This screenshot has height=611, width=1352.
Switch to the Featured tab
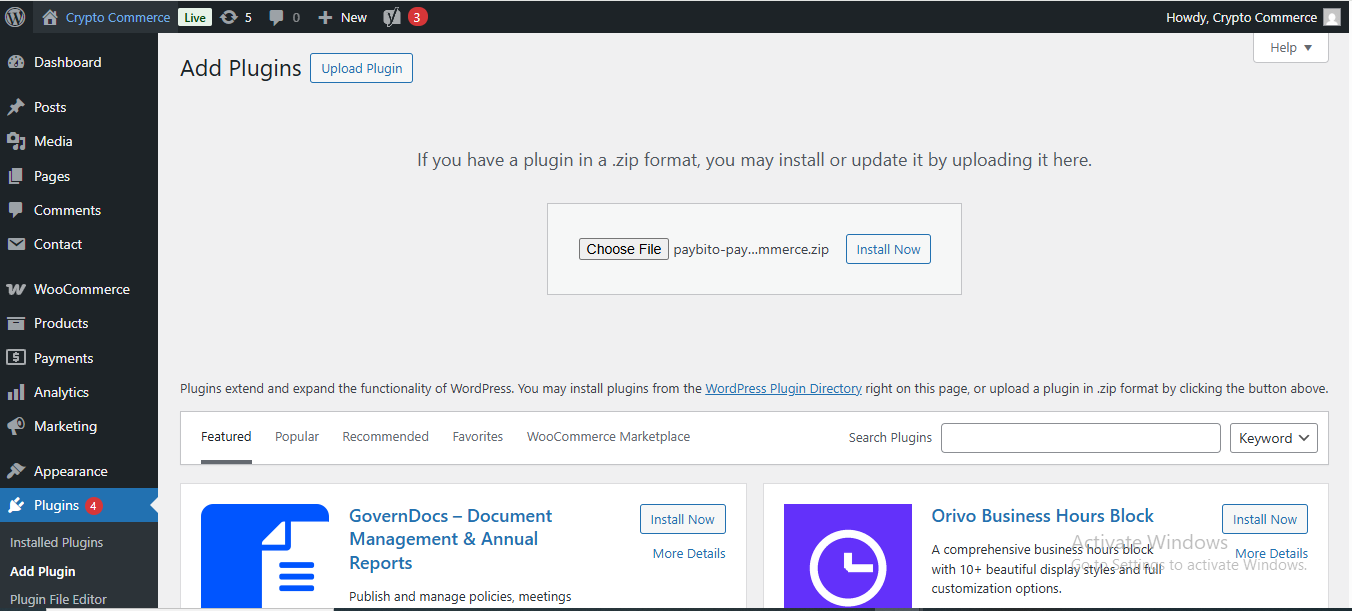click(226, 437)
